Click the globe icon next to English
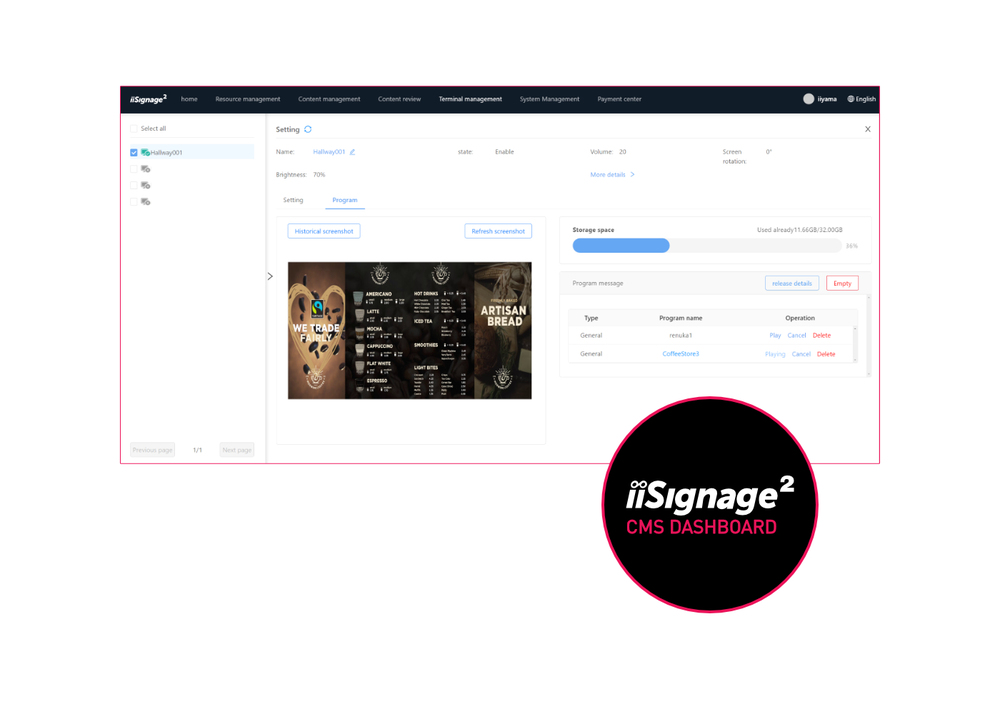The height and width of the screenshot is (714, 1000). 850,99
